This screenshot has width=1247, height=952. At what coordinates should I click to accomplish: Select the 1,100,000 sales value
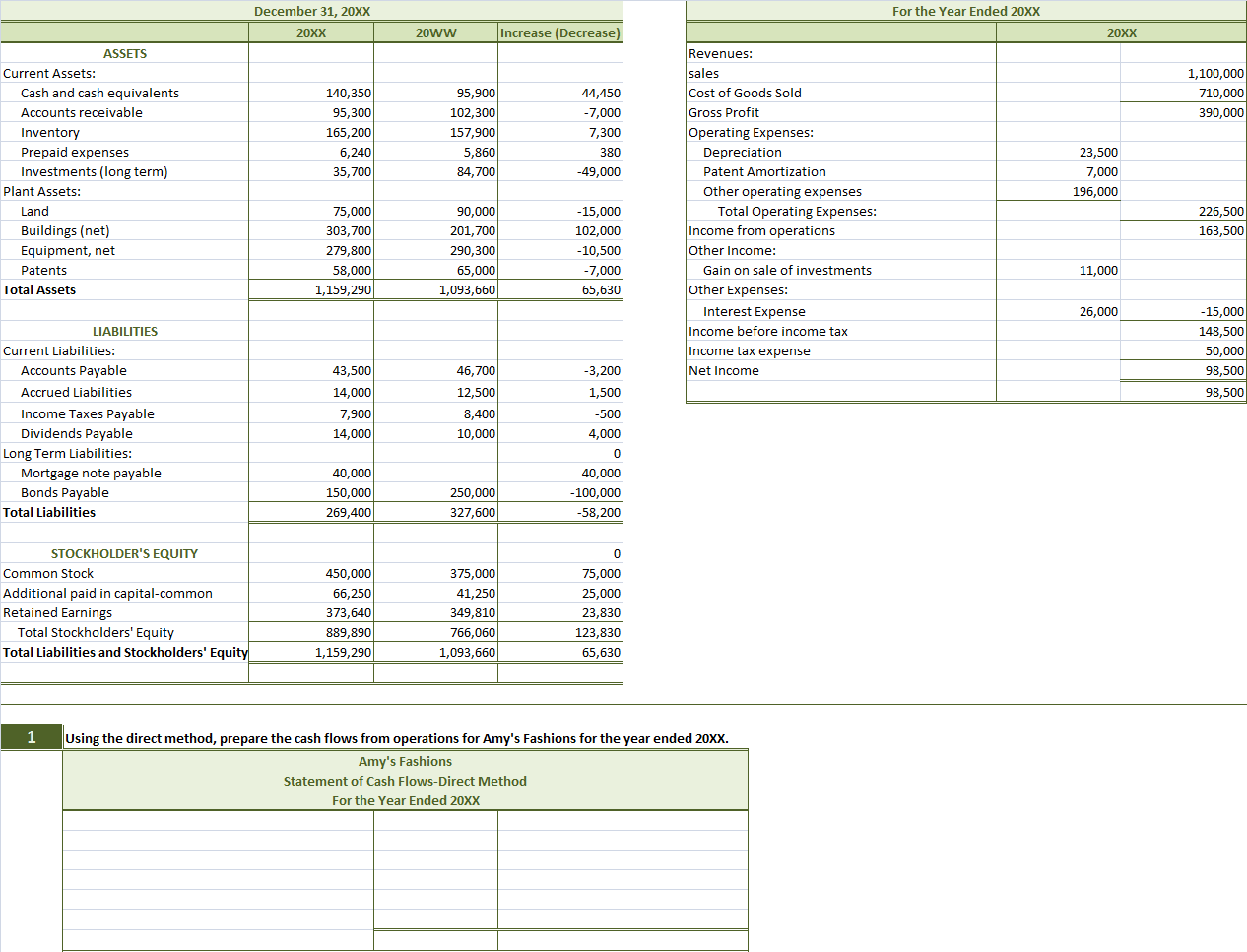click(1215, 73)
